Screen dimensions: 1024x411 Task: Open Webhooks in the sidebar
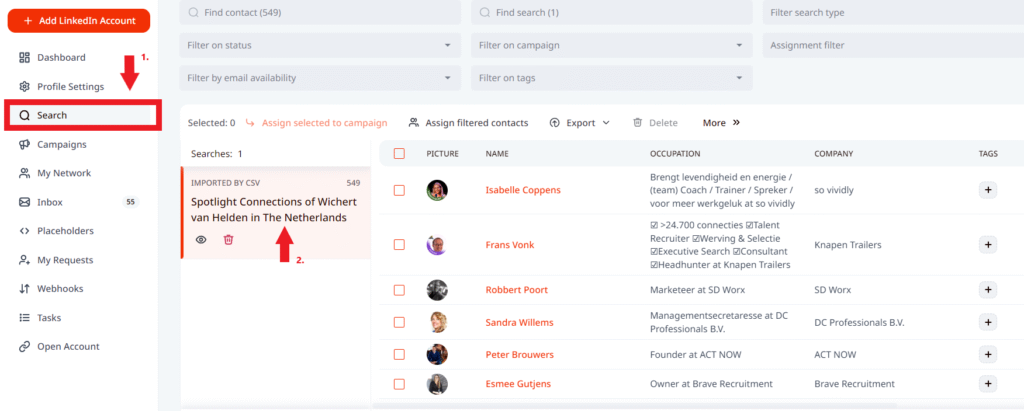(60, 289)
